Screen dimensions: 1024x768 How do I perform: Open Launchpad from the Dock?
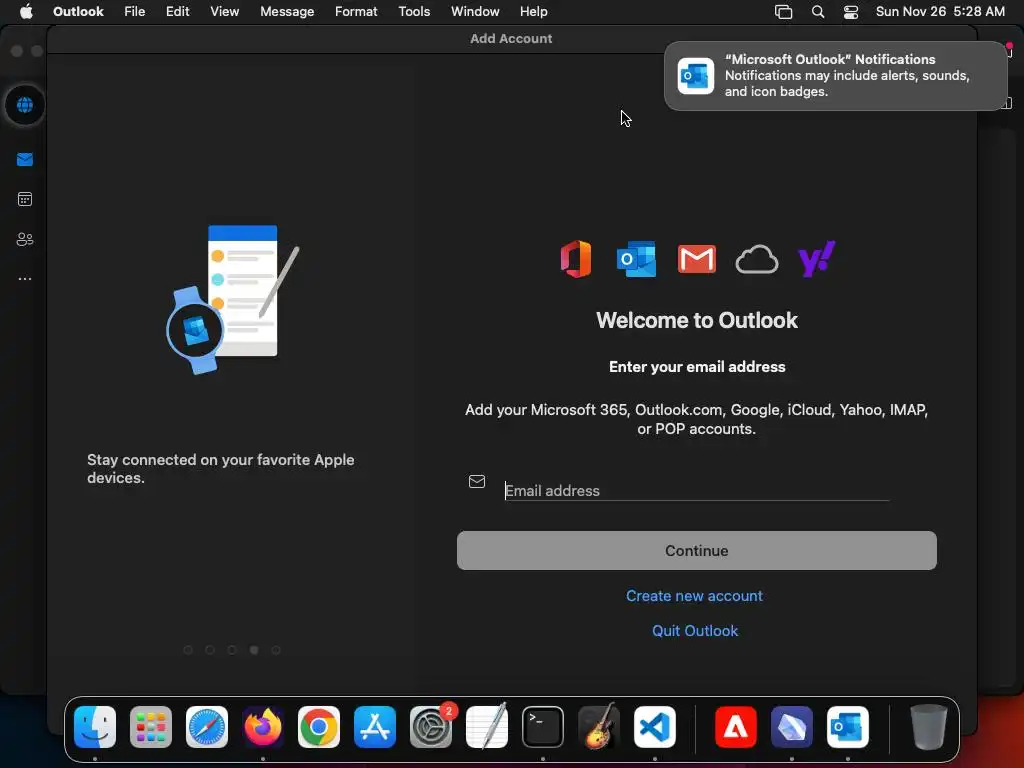point(151,727)
